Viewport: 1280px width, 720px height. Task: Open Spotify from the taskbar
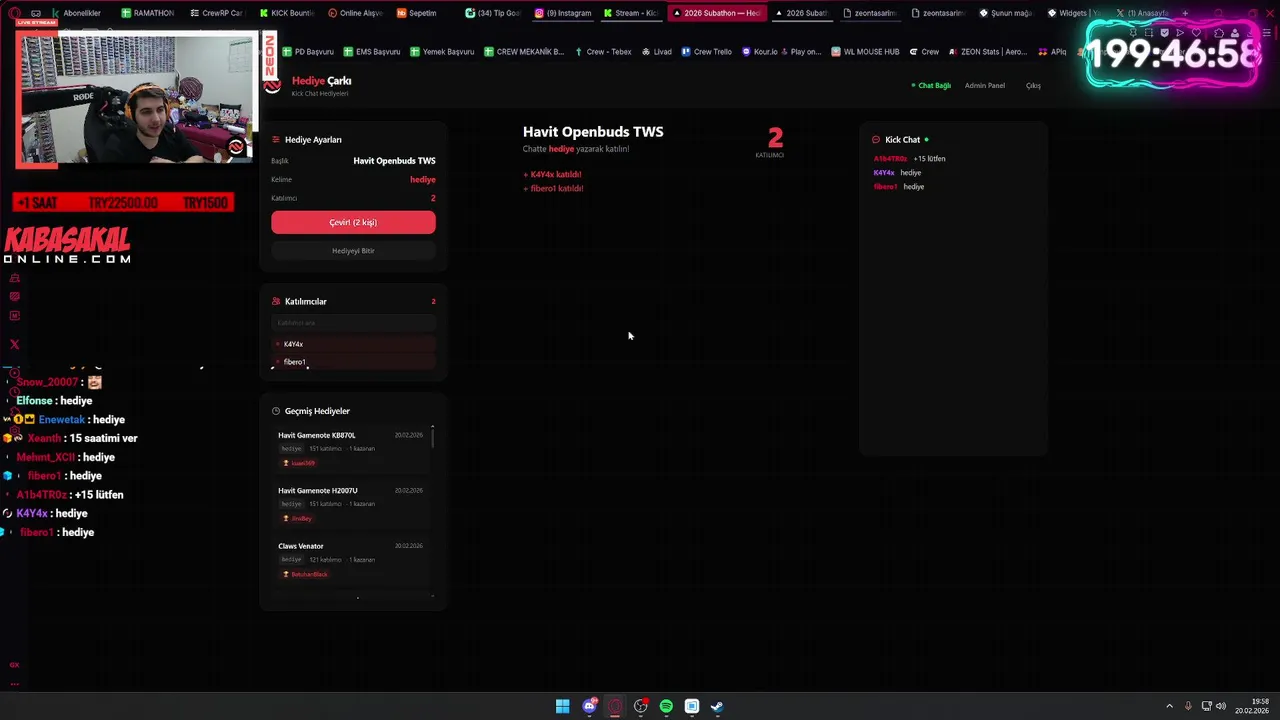pos(666,706)
